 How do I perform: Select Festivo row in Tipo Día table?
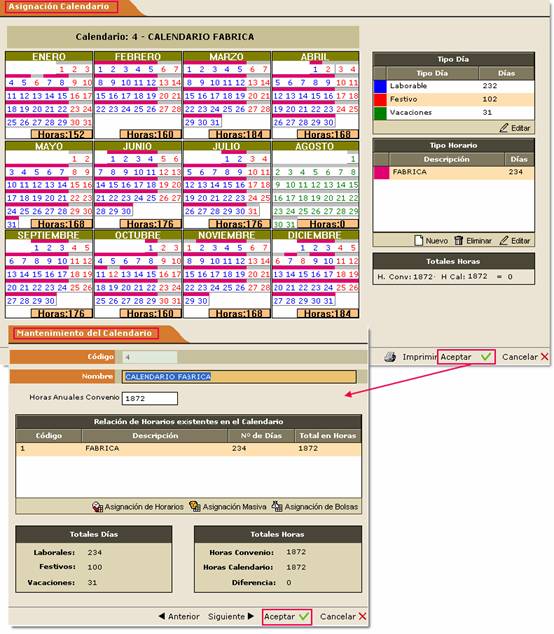tap(454, 99)
